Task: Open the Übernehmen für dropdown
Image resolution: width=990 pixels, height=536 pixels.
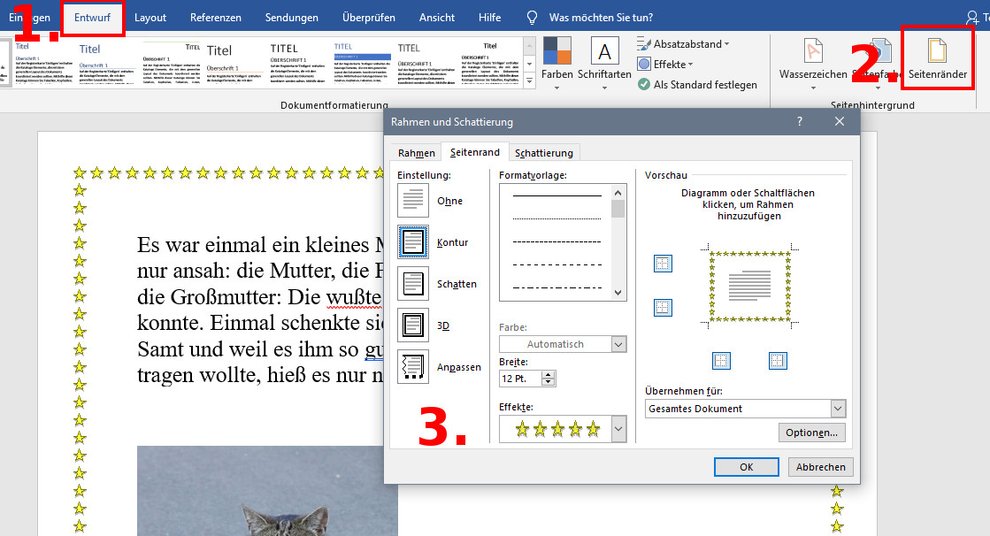Action: pyautogui.click(x=837, y=408)
